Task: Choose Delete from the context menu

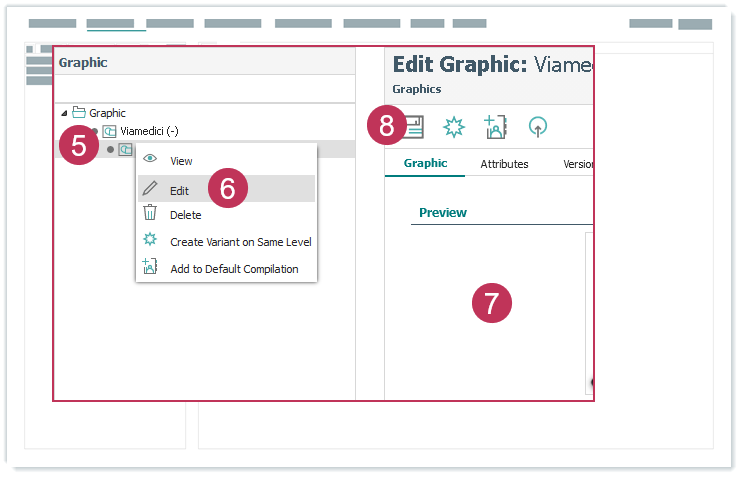Action: [185, 215]
